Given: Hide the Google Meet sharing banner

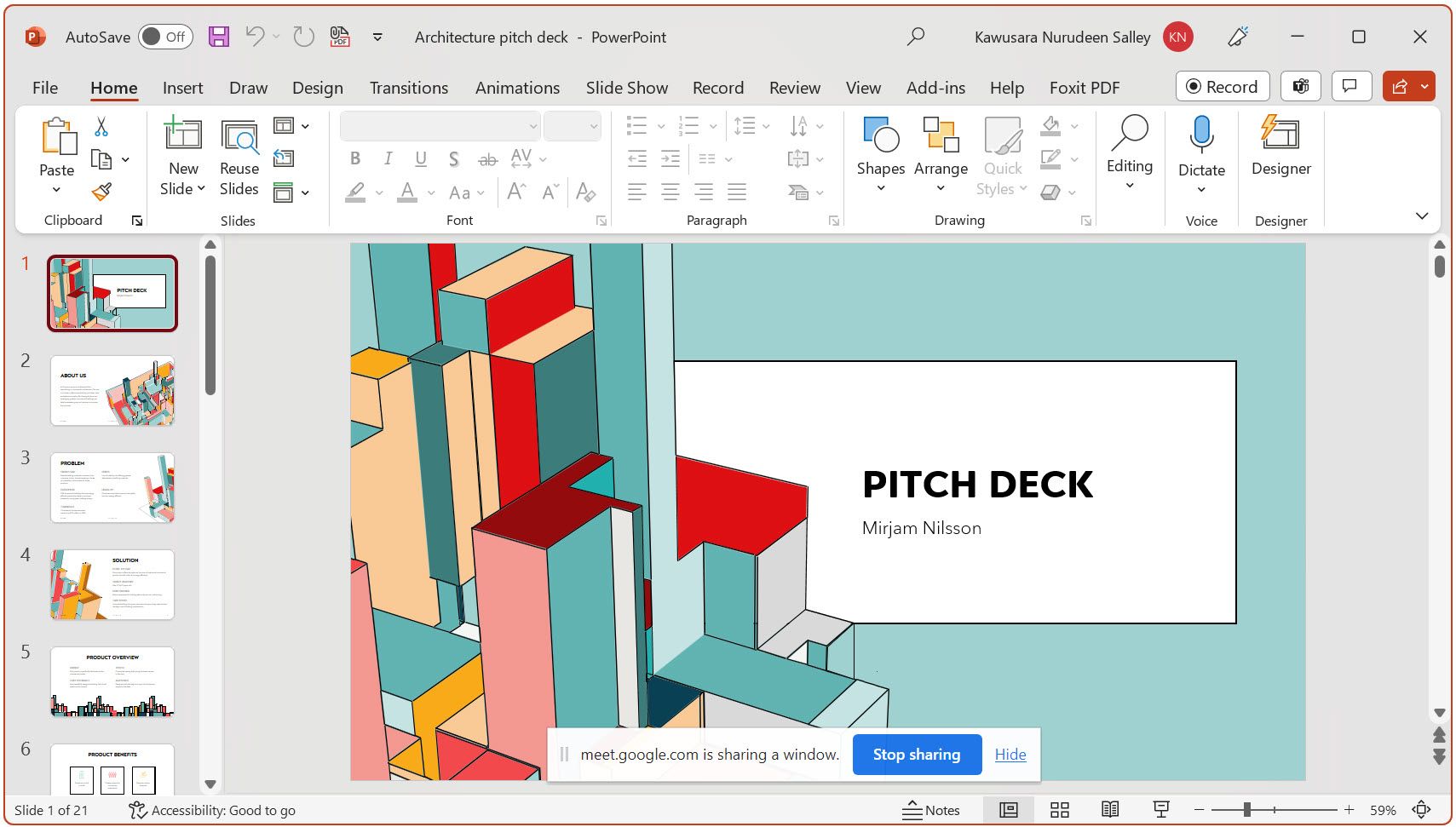Looking at the screenshot, I should click(1010, 755).
